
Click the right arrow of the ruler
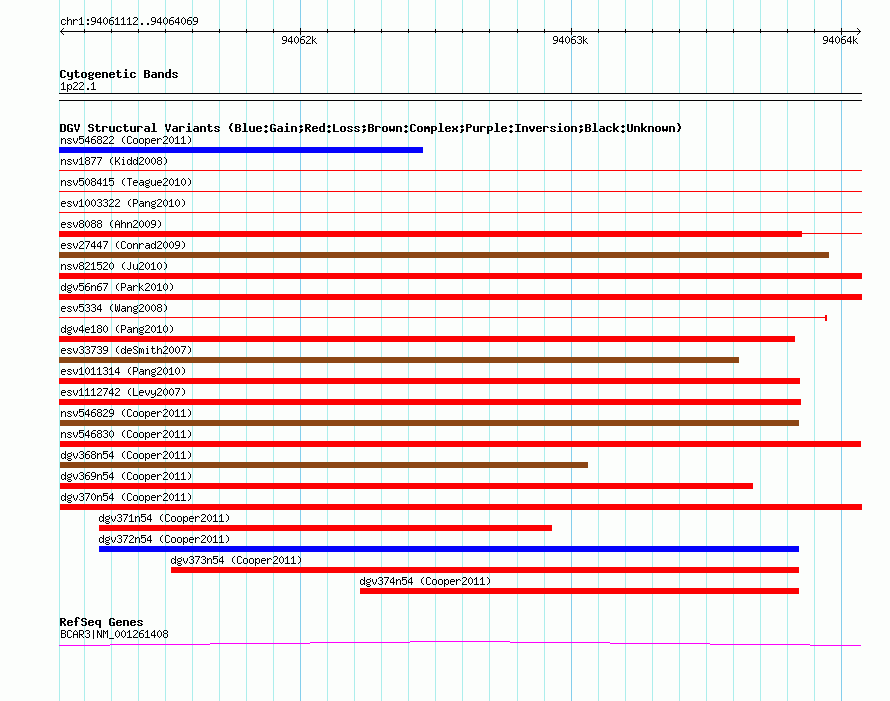click(858, 31)
